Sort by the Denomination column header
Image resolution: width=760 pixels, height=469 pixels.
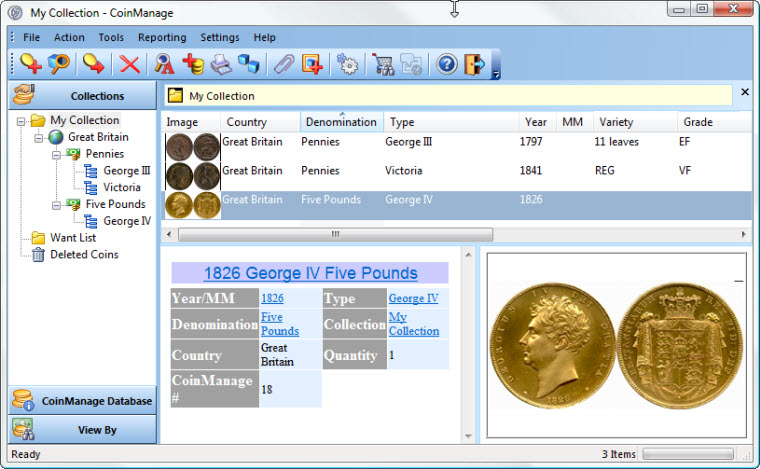pyautogui.click(x=342, y=122)
